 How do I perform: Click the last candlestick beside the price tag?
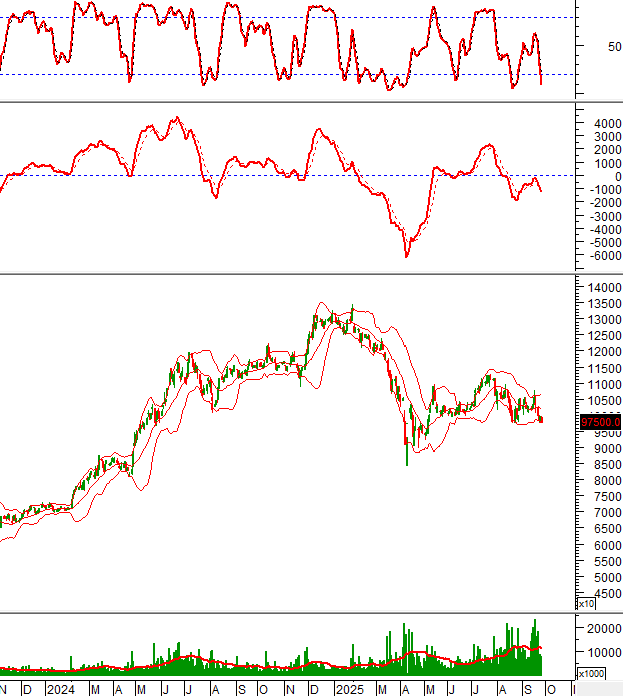coord(542,418)
